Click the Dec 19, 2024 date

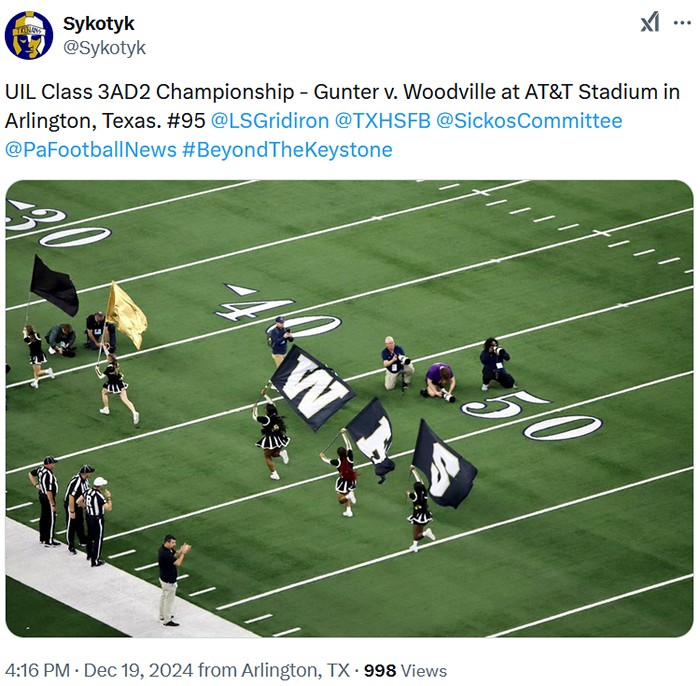pyautogui.click(x=138, y=670)
